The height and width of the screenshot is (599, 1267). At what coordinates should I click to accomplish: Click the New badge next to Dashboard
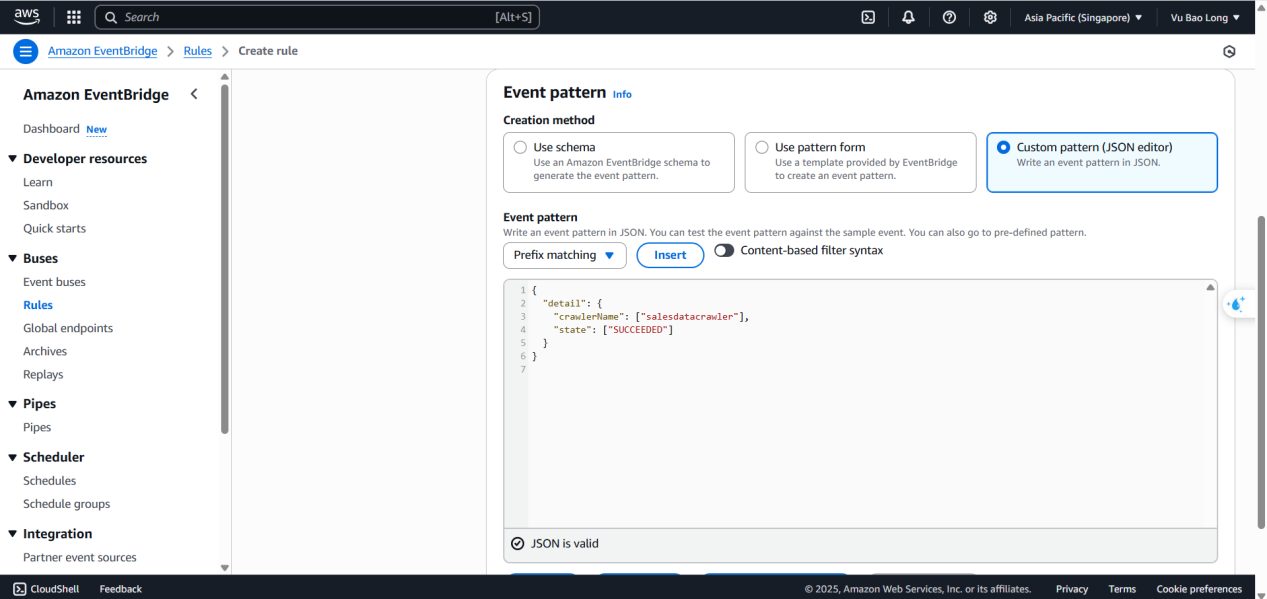coord(96,130)
